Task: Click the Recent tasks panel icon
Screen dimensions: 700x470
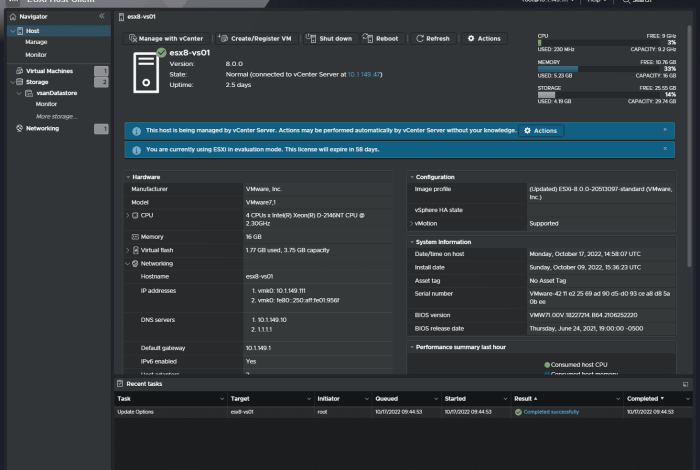Action: 120,383
